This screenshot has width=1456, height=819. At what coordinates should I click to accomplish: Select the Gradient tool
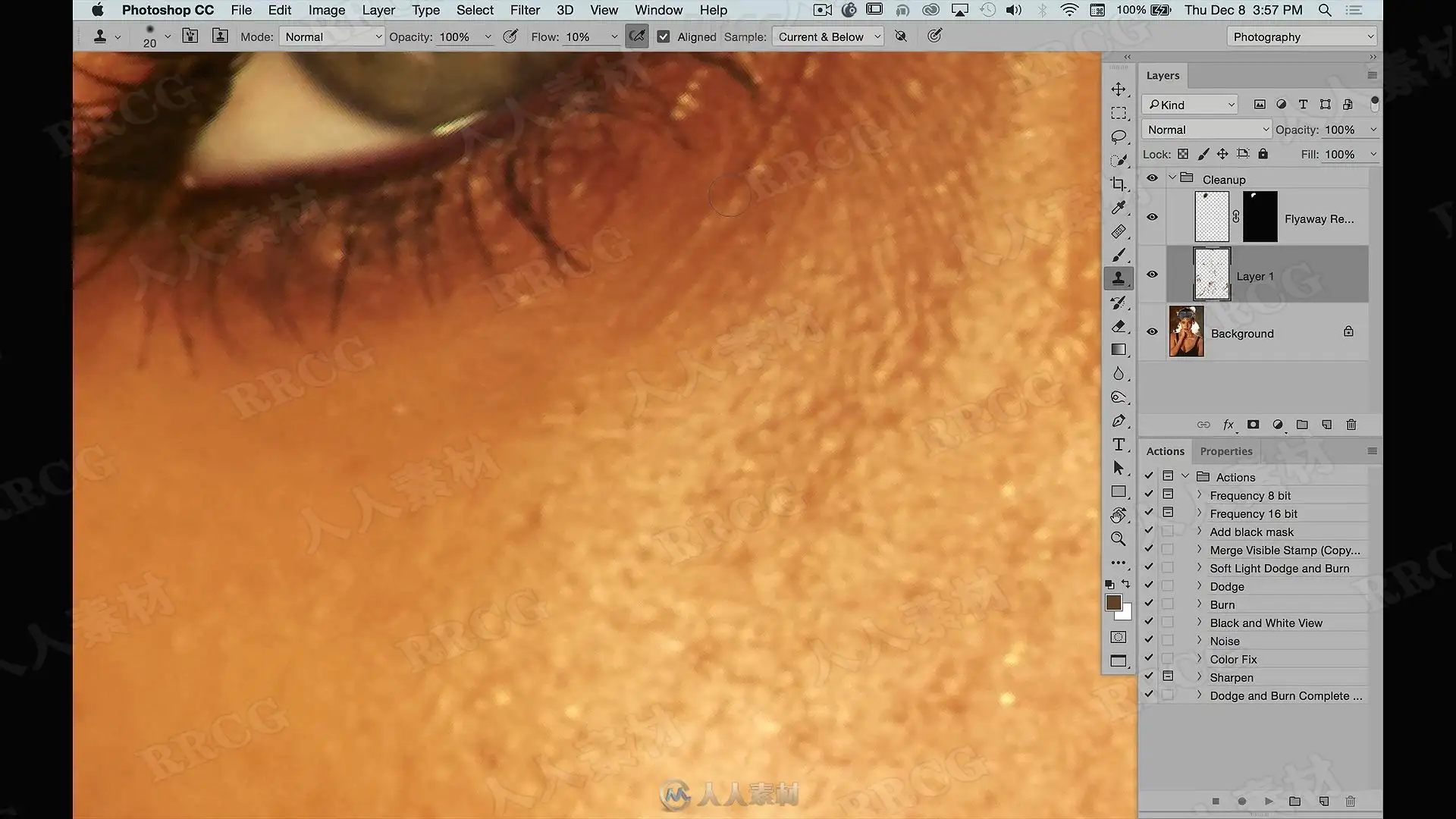tap(1119, 350)
